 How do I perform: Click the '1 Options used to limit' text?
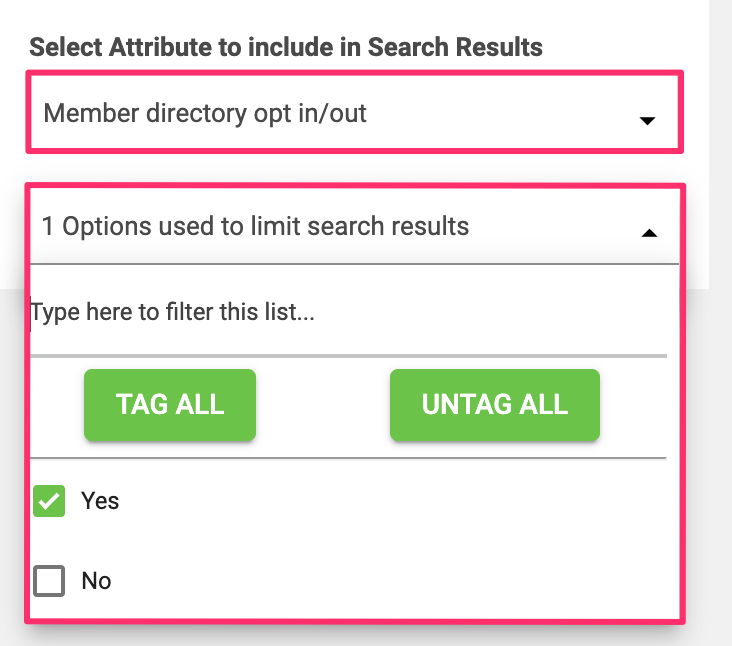pos(255,227)
